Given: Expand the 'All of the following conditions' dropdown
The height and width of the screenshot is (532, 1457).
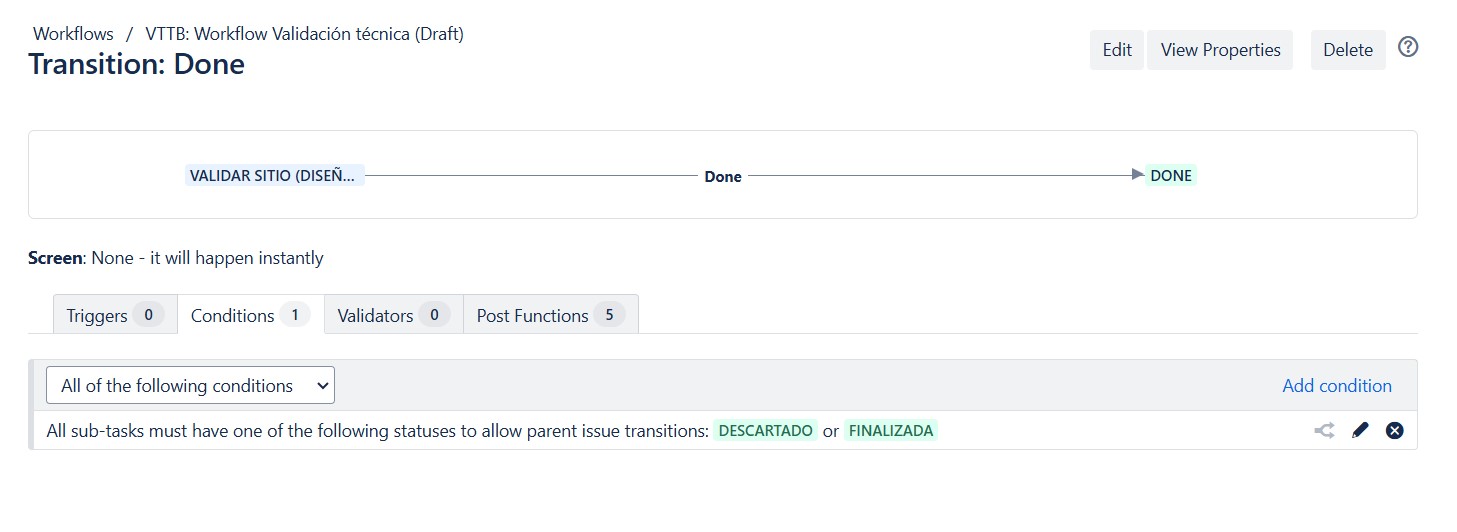Looking at the screenshot, I should [x=190, y=385].
